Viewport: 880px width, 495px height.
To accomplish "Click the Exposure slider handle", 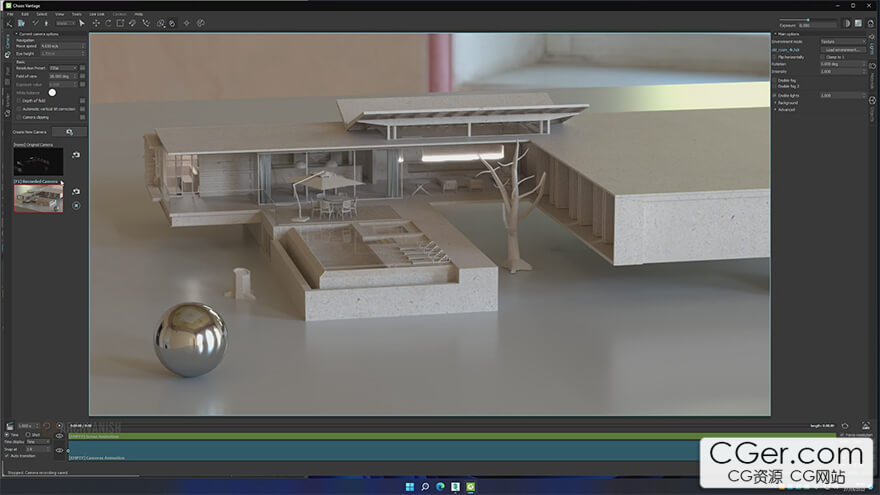I will coord(808,20).
